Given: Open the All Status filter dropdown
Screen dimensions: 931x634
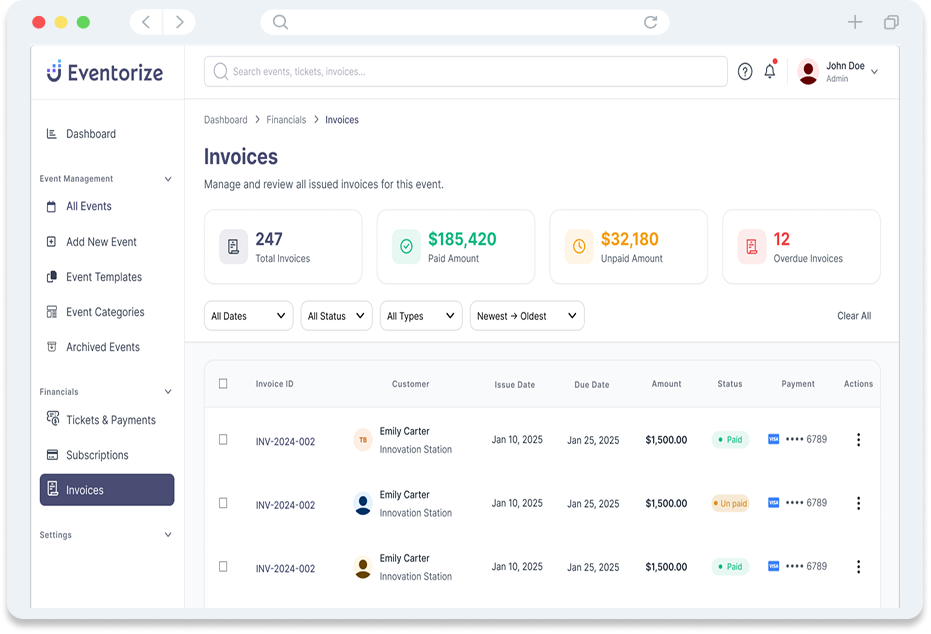Looking at the screenshot, I should coord(336,316).
